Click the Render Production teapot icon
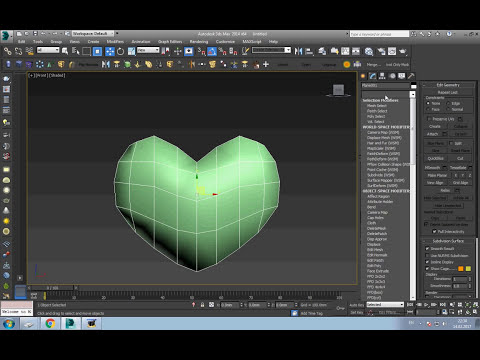This screenshot has height=360, width=480. (x=403, y=51)
